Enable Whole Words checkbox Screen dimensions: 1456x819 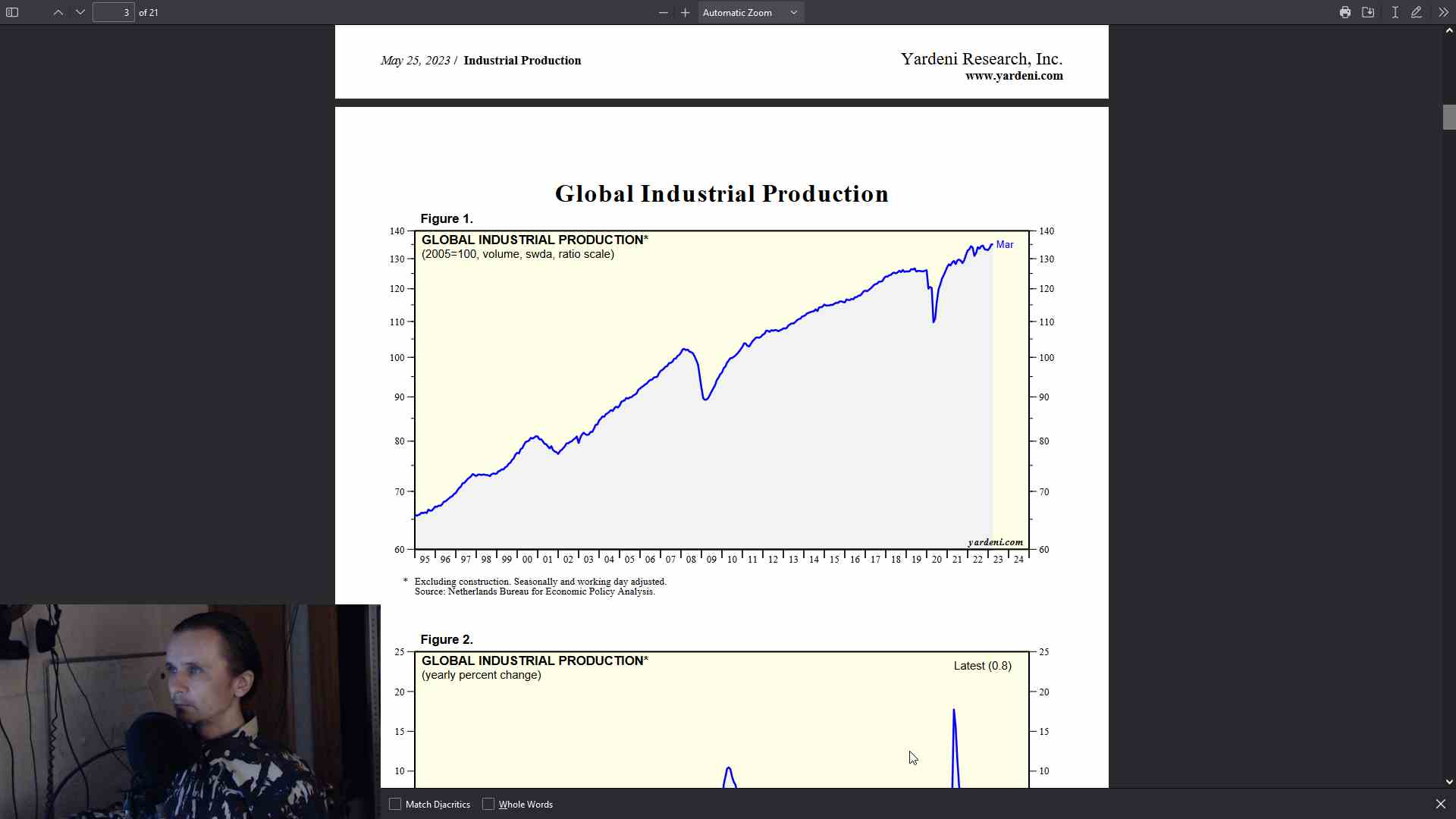(488, 804)
